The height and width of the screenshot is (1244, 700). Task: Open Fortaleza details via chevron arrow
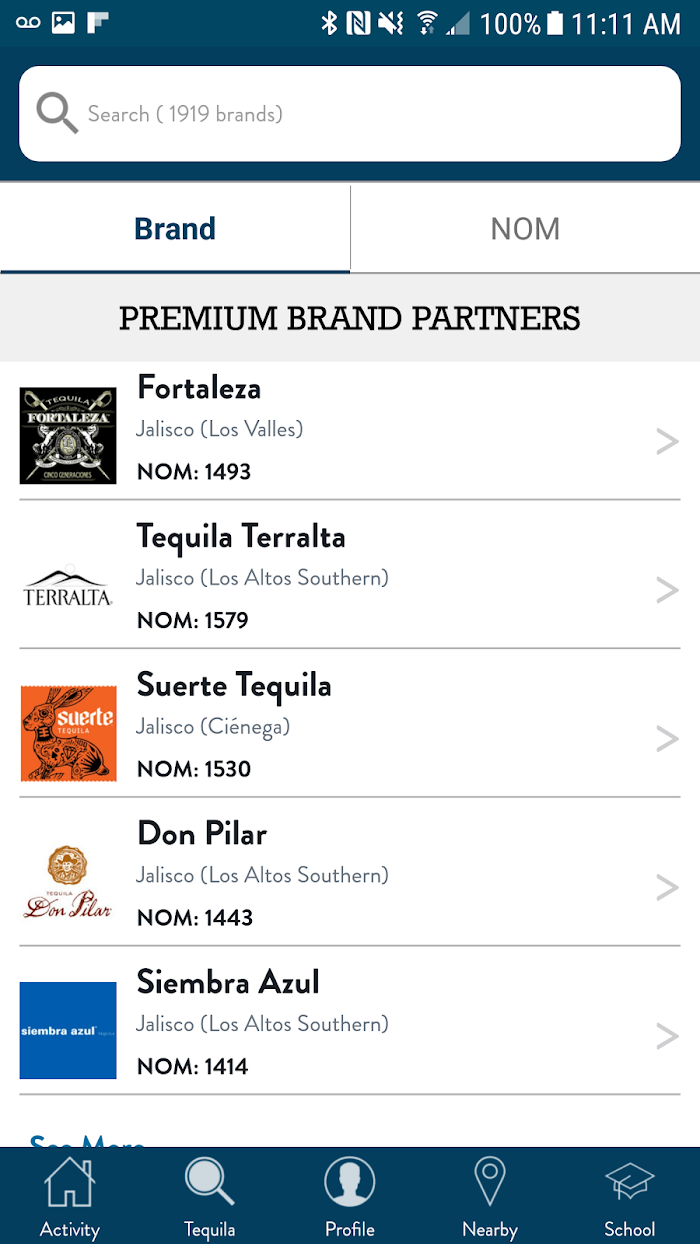(x=667, y=441)
